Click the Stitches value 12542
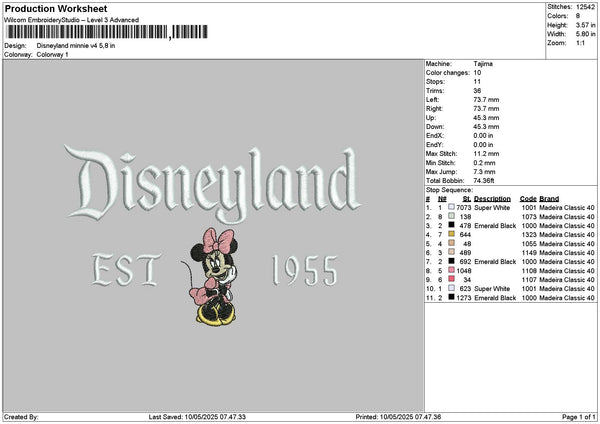The image size is (600, 424). (x=585, y=7)
